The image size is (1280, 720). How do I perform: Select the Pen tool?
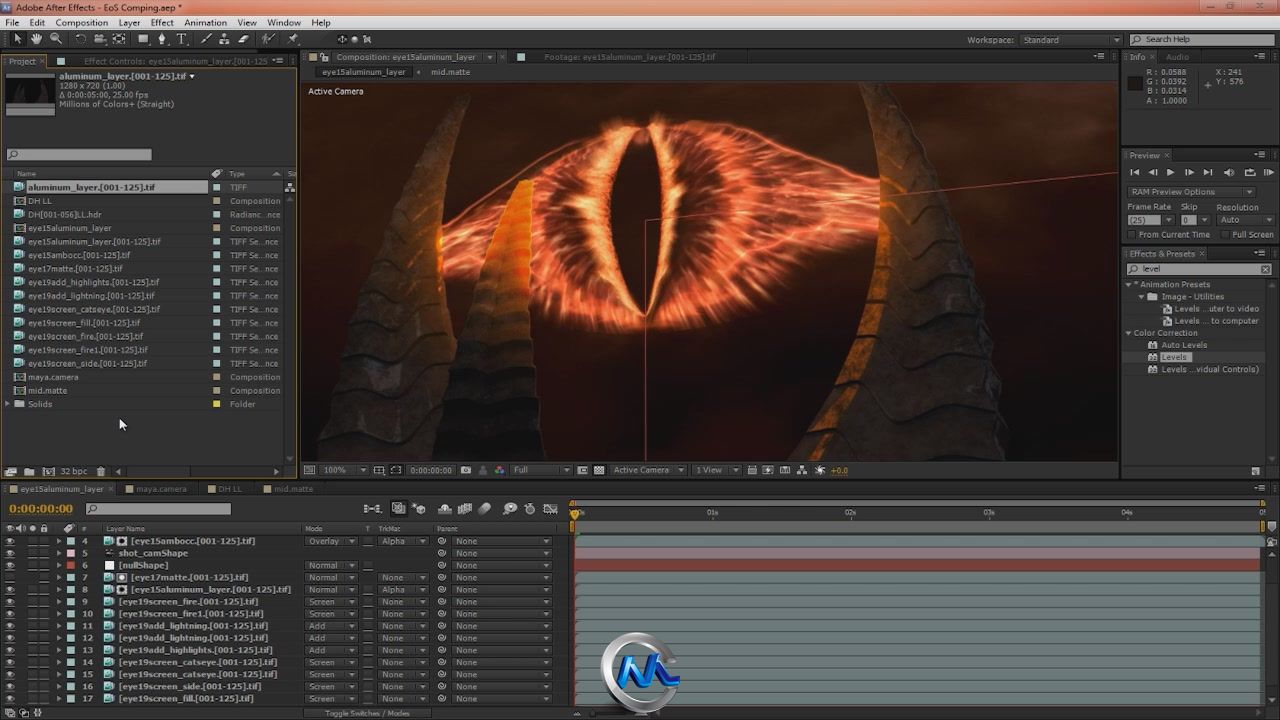(x=162, y=39)
